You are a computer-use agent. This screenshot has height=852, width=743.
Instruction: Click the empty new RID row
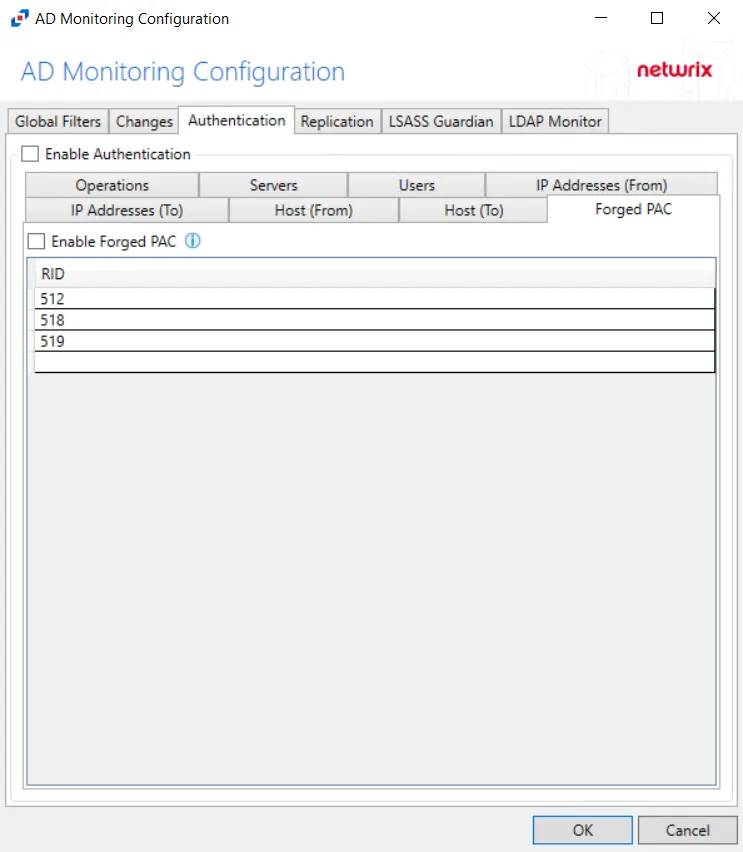click(374, 362)
